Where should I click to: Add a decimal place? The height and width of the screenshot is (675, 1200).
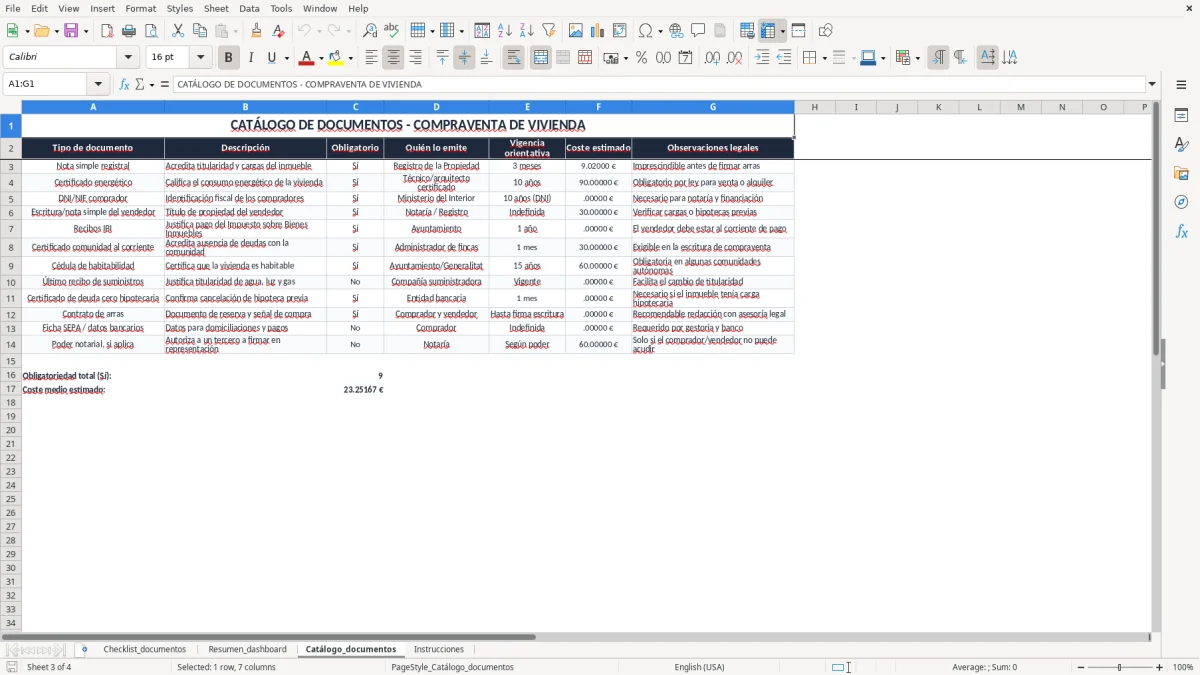coord(712,58)
